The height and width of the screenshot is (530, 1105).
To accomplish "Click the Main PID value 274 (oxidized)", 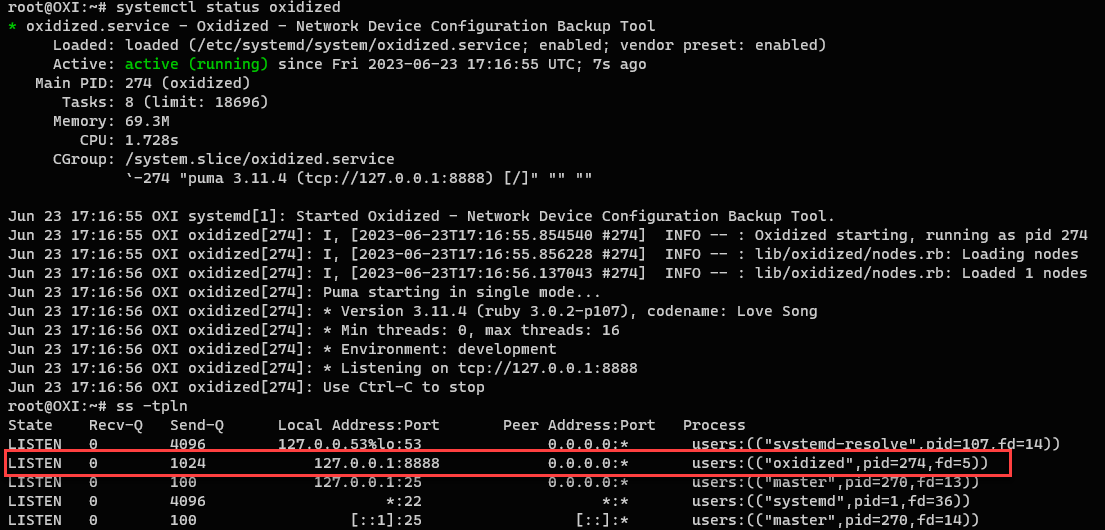I will point(188,84).
